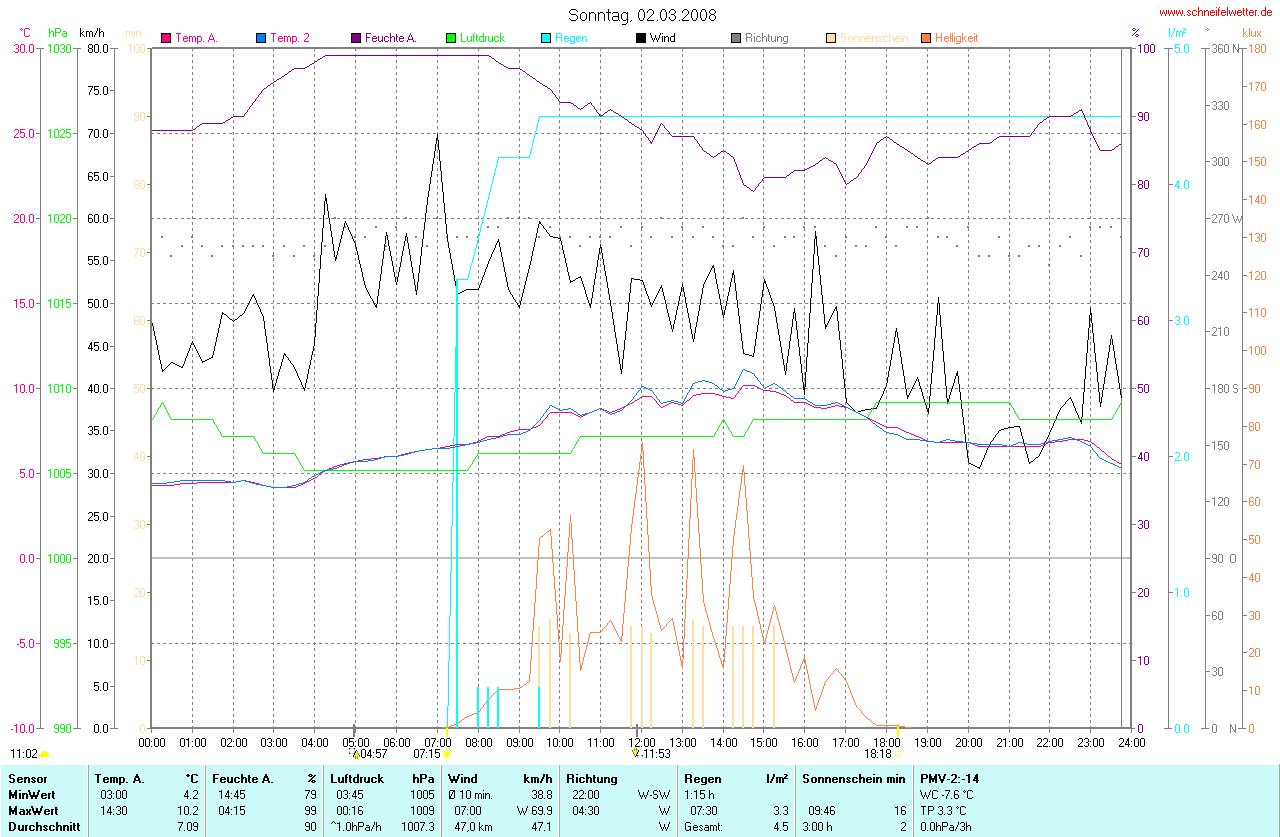Click the gray Richtung legend swatch
The height and width of the screenshot is (837, 1280).
(736, 38)
